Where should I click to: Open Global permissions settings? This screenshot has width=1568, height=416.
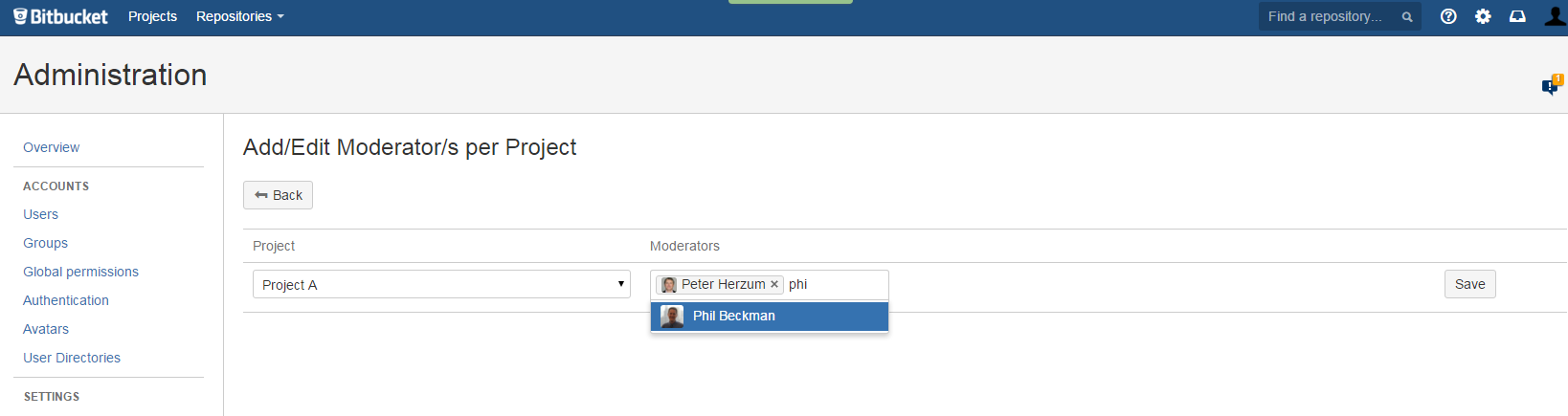click(81, 272)
